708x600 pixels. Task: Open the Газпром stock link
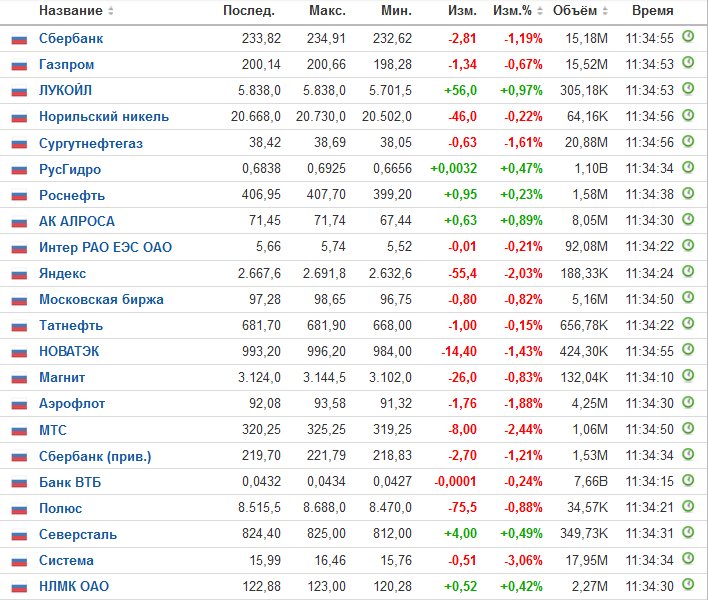pyautogui.click(x=67, y=65)
